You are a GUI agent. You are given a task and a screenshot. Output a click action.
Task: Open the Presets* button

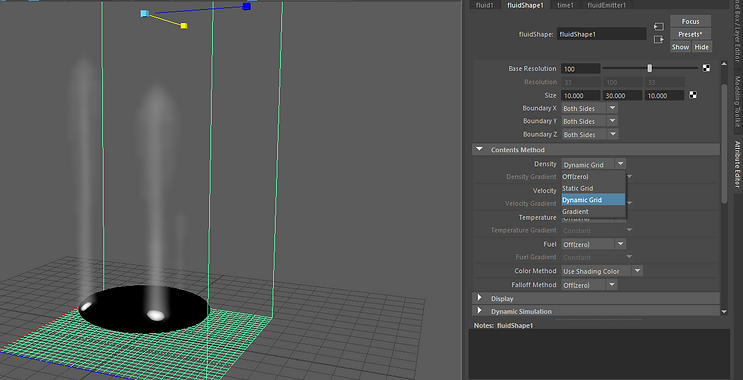pos(690,34)
